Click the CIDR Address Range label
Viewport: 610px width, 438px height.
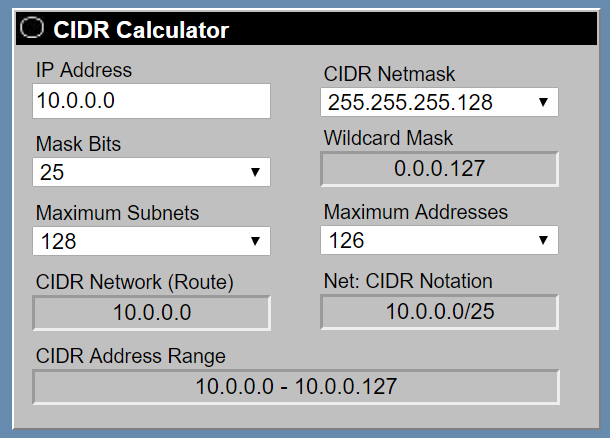pyautogui.click(x=131, y=356)
